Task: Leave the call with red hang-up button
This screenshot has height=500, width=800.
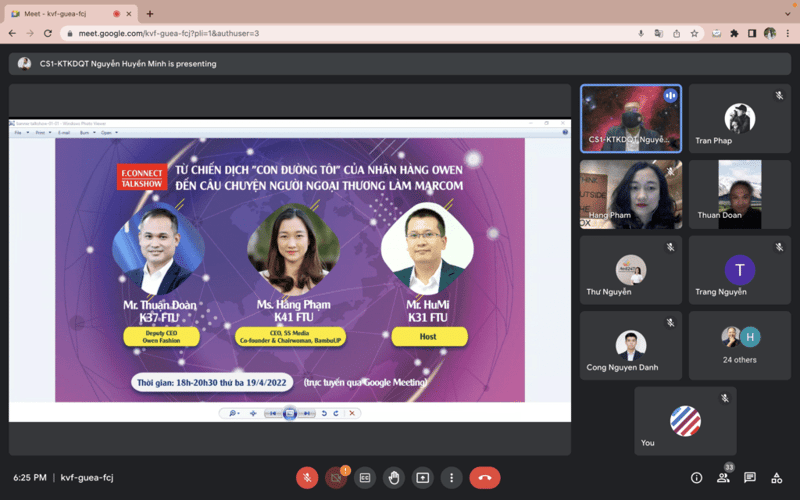Action: tap(485, 478)
